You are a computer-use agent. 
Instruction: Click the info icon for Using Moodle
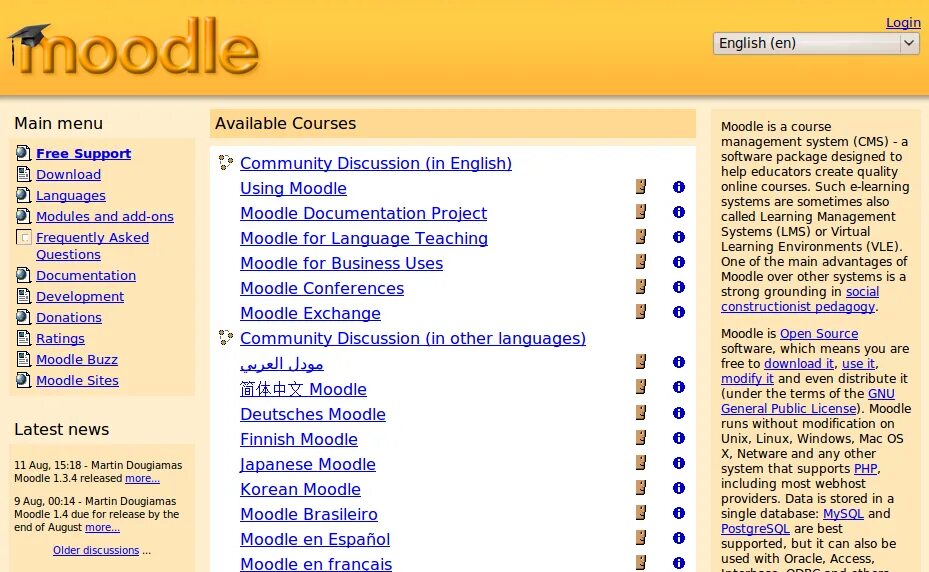tap(679, 187)
